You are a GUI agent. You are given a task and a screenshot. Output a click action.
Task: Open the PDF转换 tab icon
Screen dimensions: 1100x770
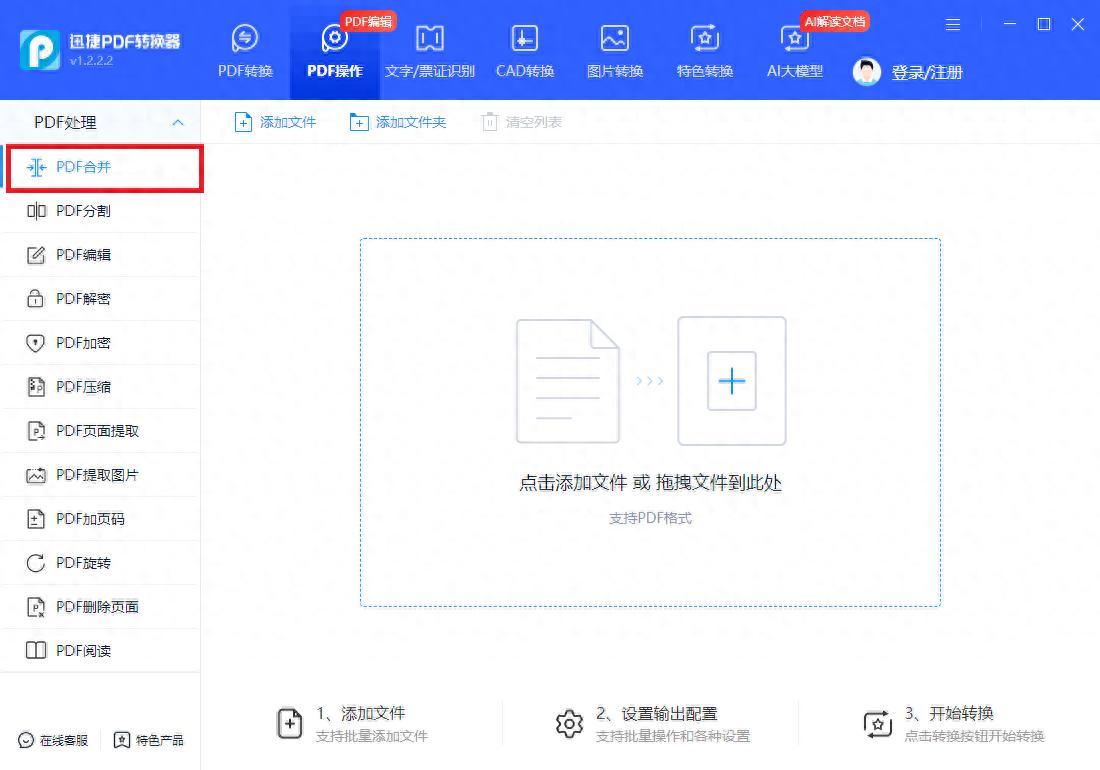(245, 39)
